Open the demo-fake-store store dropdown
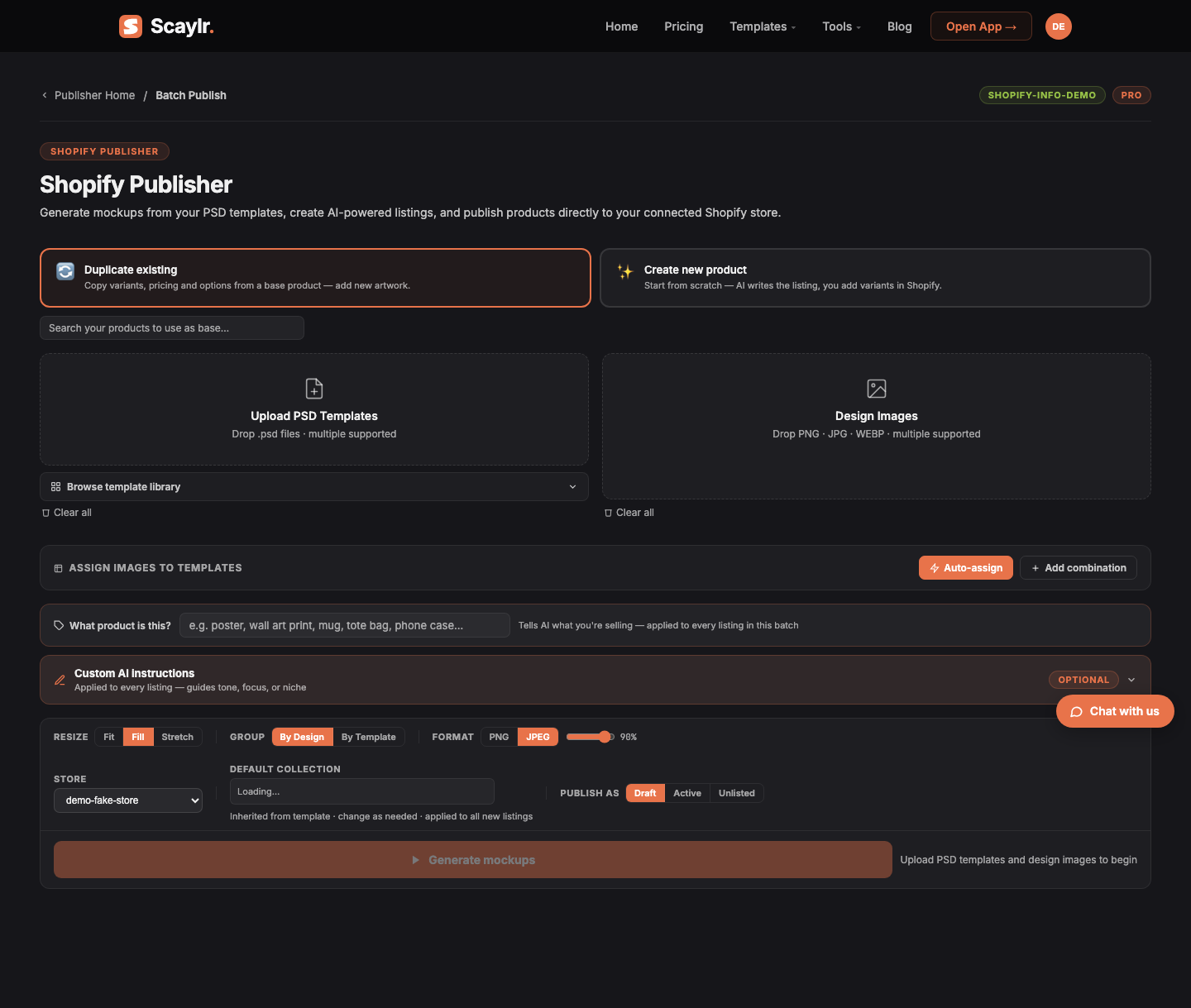The height and width of the screenshot is (1008, 1191). coord(128,800)
